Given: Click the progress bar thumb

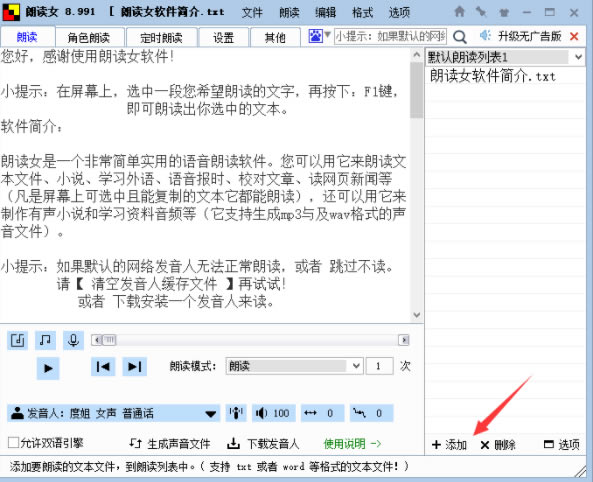Looking at the screenshot, I should point(109,340).
